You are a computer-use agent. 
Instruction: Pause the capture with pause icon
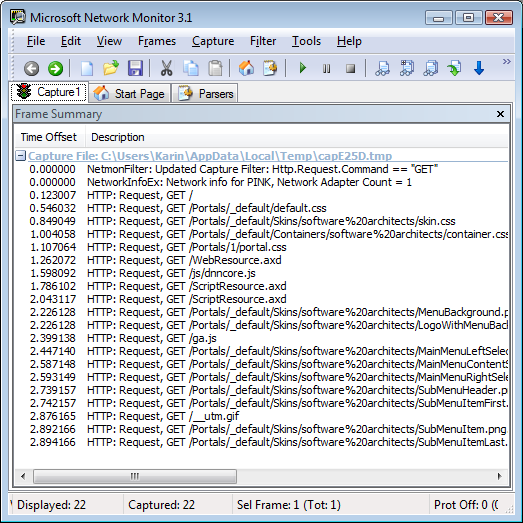[327, 69]
